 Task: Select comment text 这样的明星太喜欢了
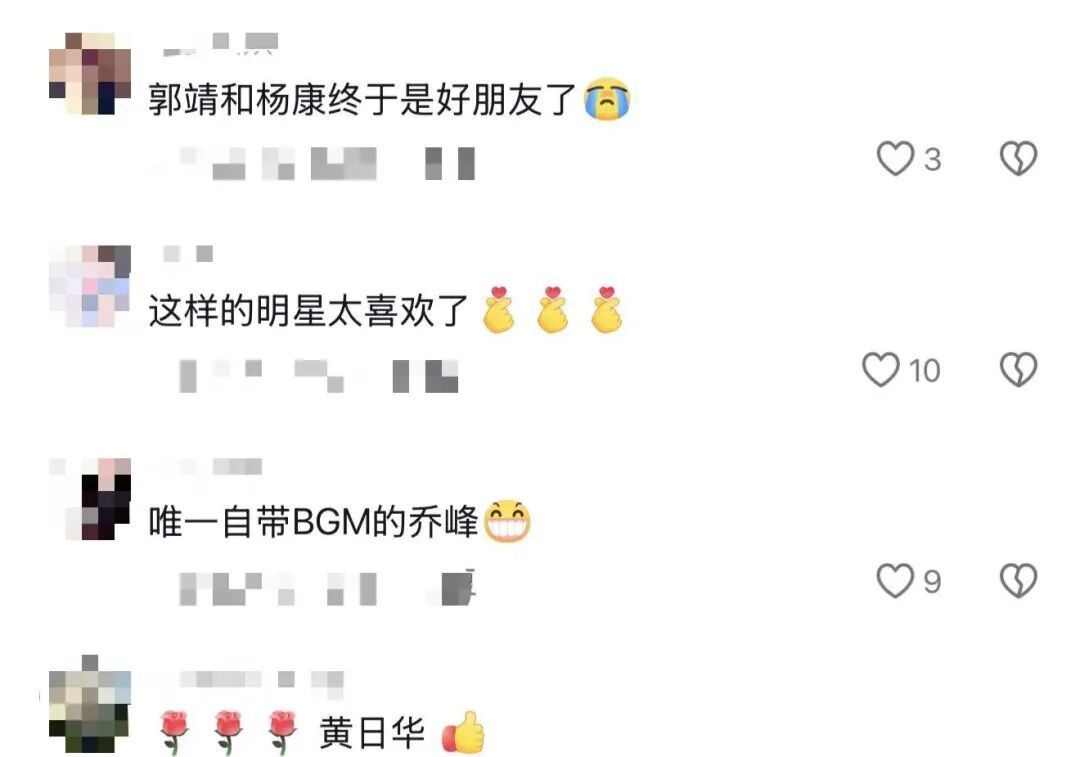coord(309,311)
